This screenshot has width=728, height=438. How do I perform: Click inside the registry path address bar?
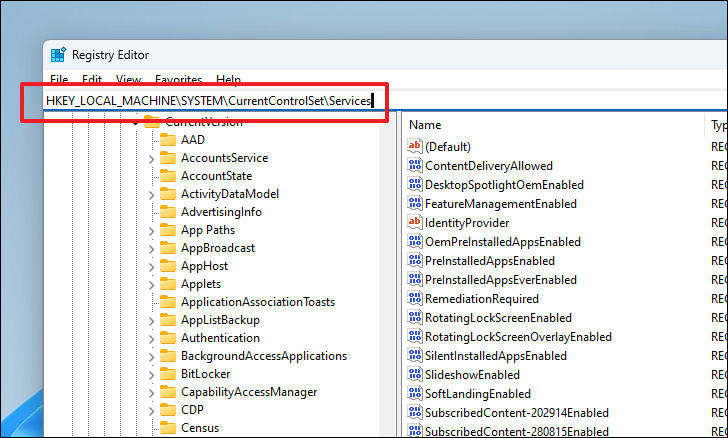[x=385, y=101]
